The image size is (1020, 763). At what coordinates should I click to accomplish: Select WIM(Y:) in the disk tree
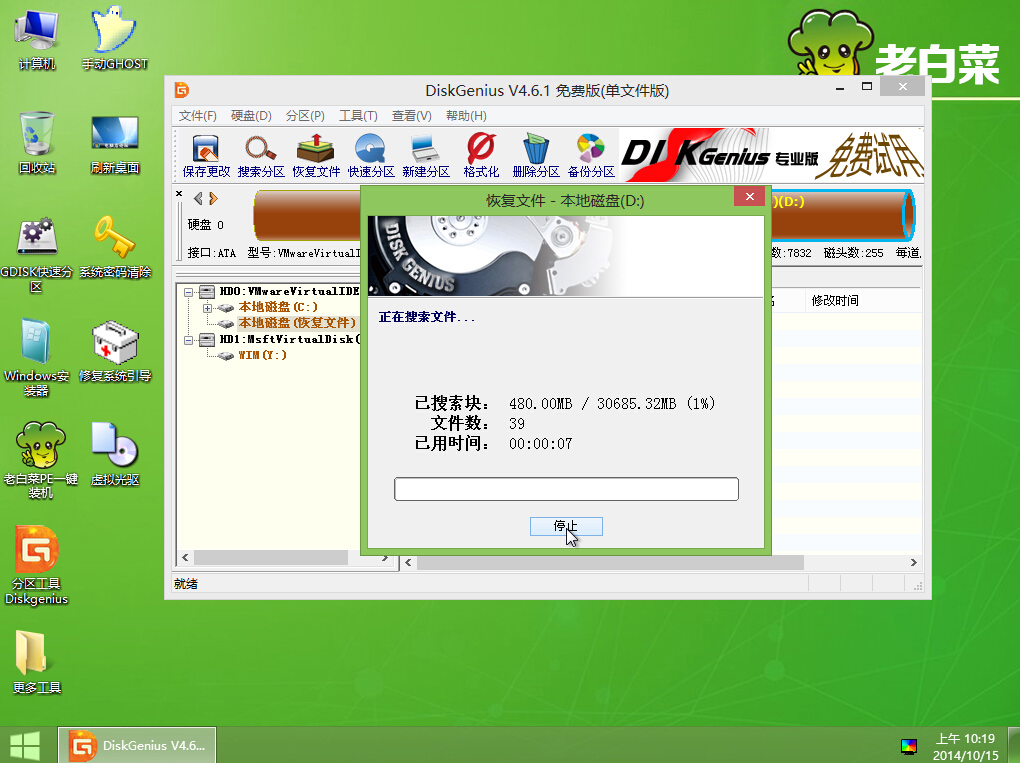tap(262, 355)
